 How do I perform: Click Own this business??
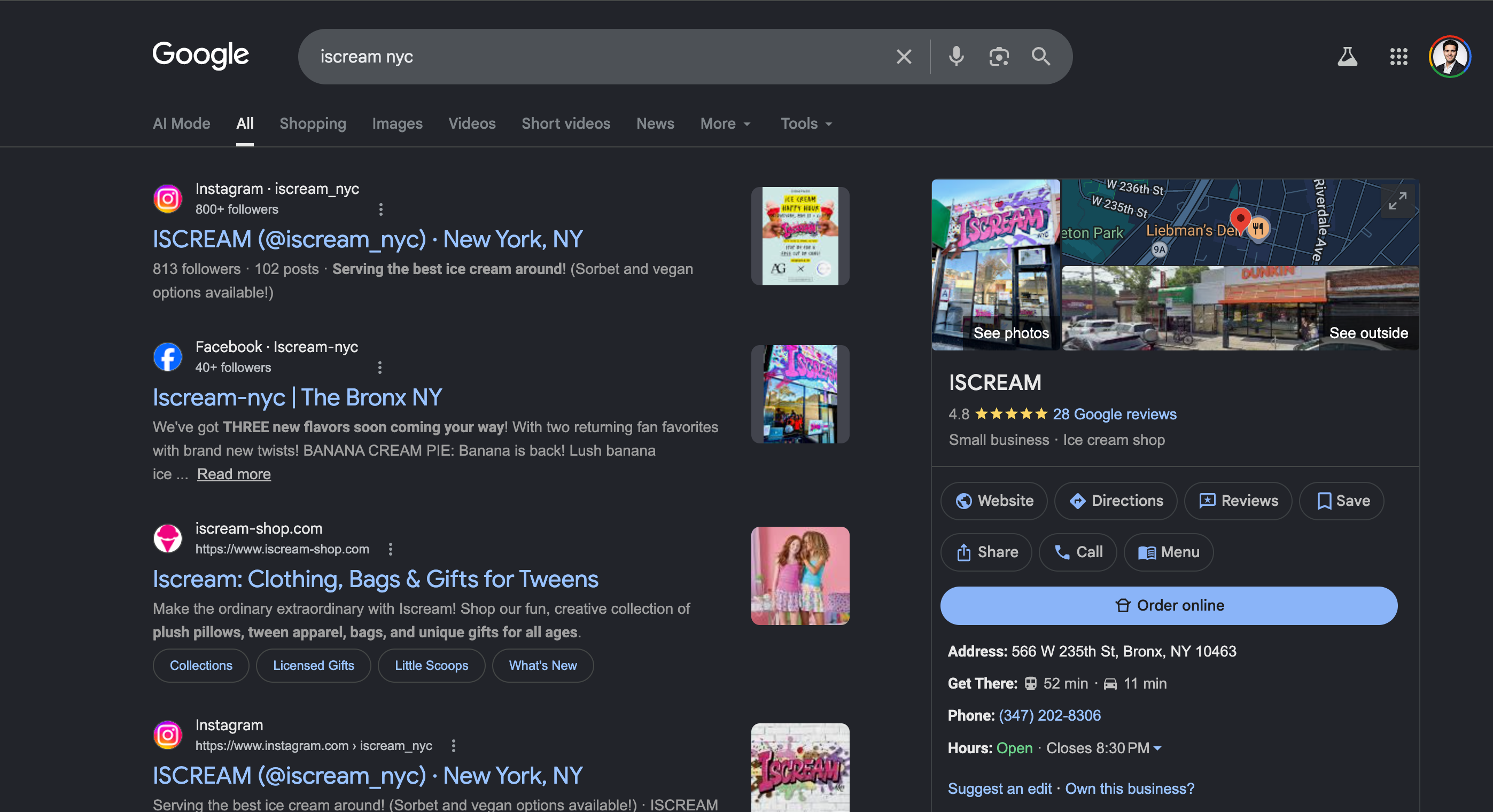point(1130,789)
